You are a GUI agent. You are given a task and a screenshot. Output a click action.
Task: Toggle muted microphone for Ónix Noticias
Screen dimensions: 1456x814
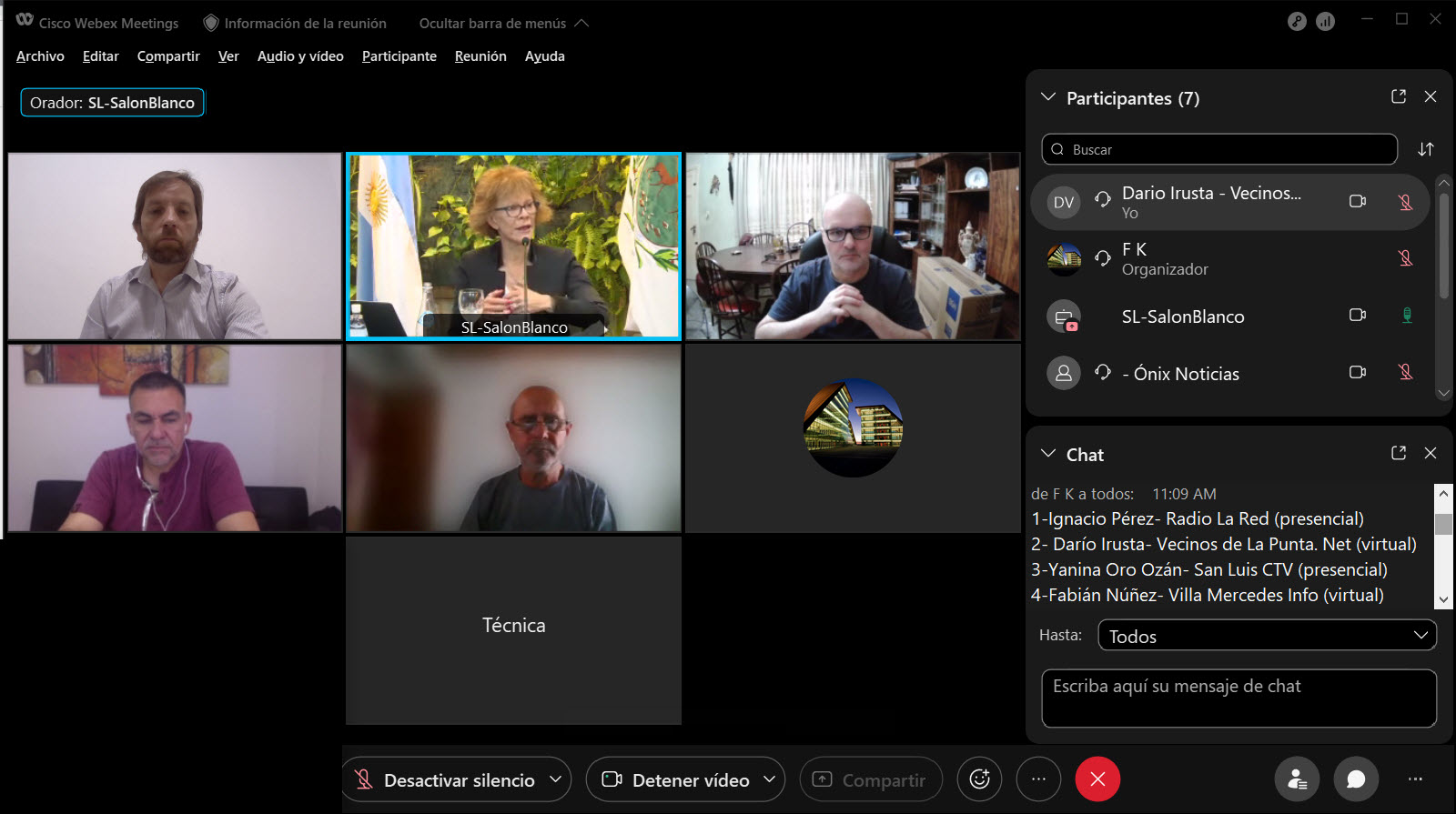1406,372
